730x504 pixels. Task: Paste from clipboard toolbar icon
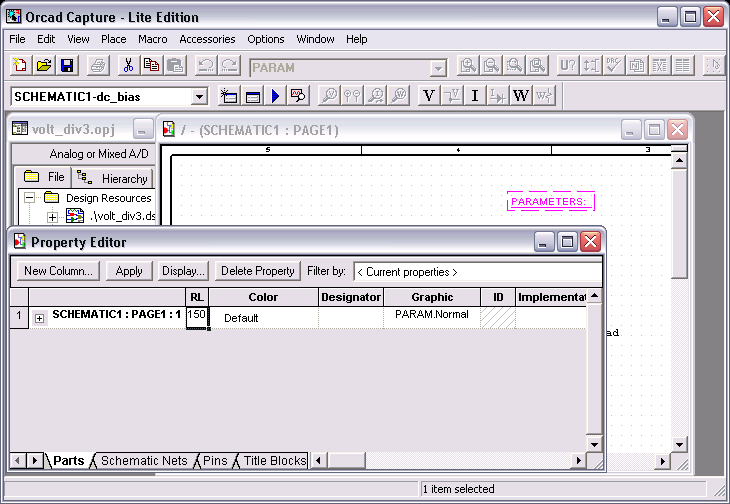pyautogui.click(x=175, y=66)
